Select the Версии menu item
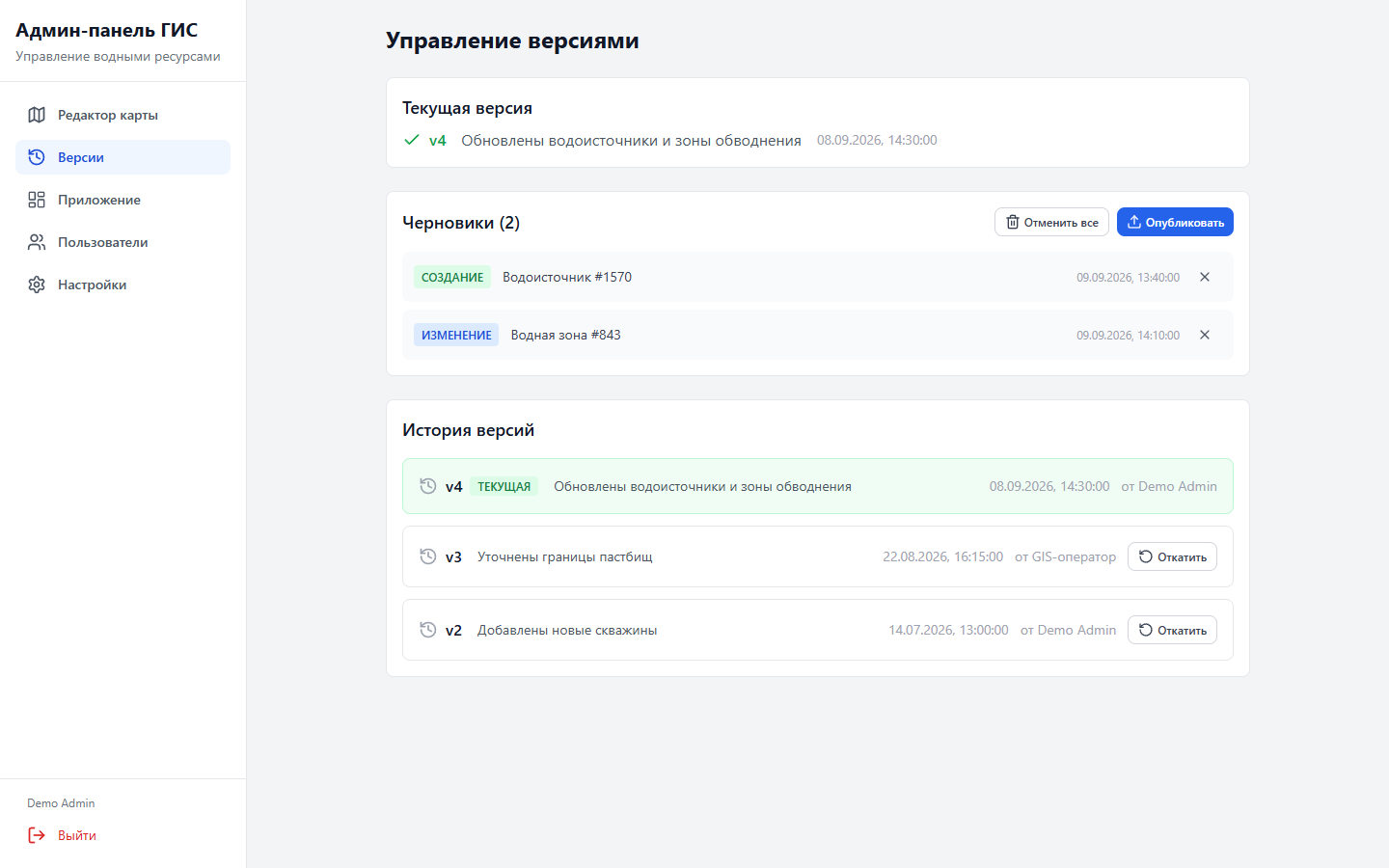The height and width of the screenshot is (868, 1389). tap(123, 157)
